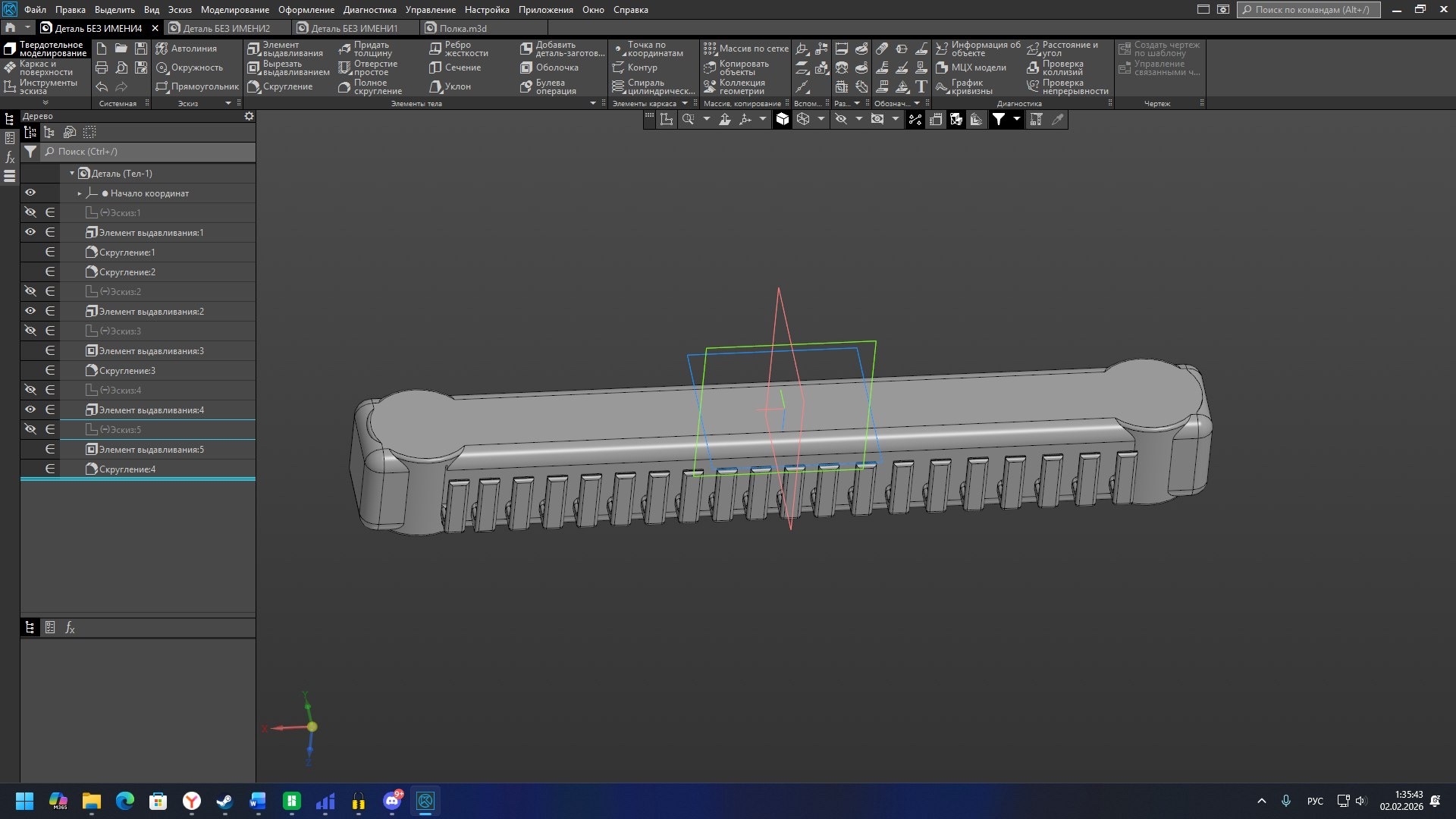Image resolution: width=1456 pixels, height=819 pixels.
Task: Open the Моделирование menu
Action: [234, 10]
